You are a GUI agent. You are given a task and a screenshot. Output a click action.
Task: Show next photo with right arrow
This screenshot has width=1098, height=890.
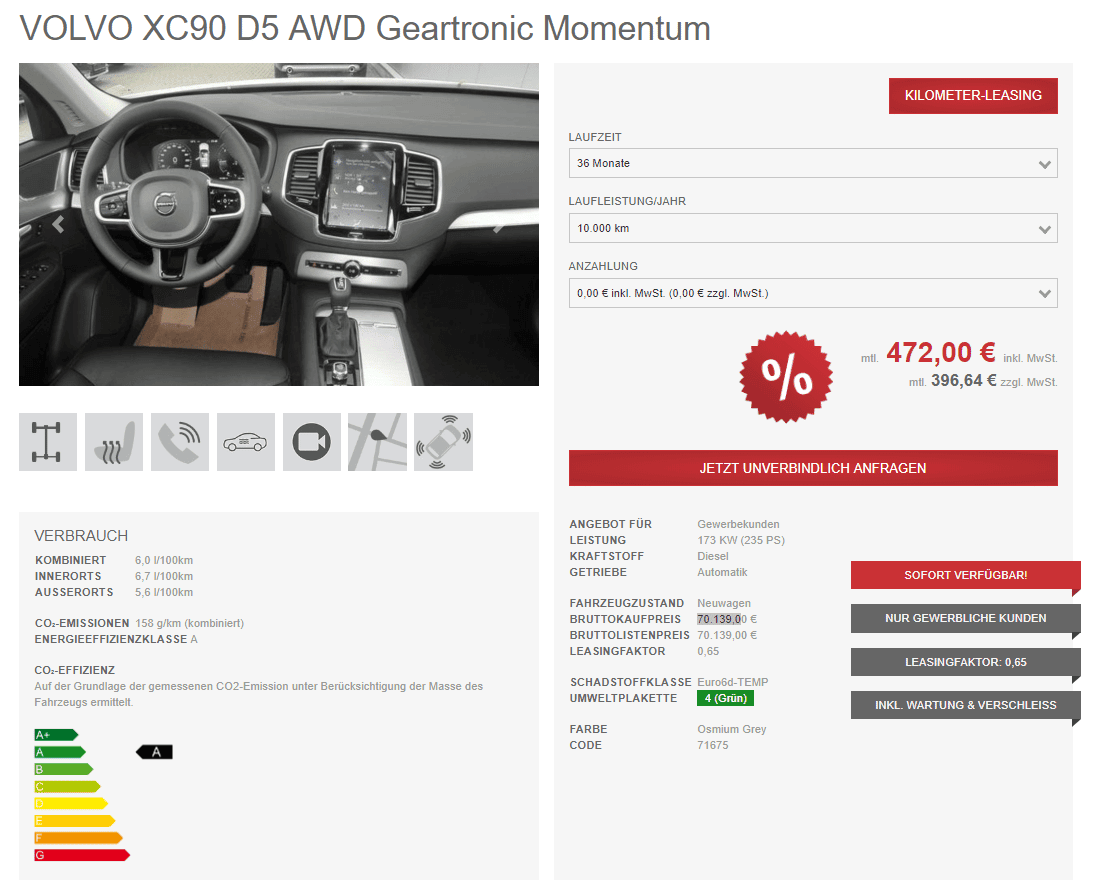[498, 224]
